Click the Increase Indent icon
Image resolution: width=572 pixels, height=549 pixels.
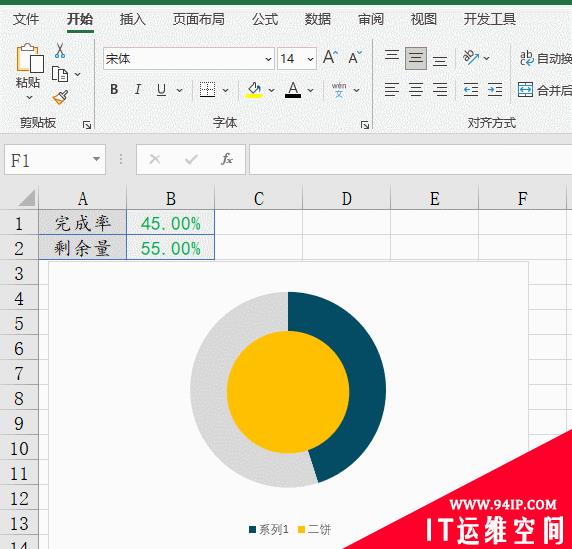tap(495, 89)
